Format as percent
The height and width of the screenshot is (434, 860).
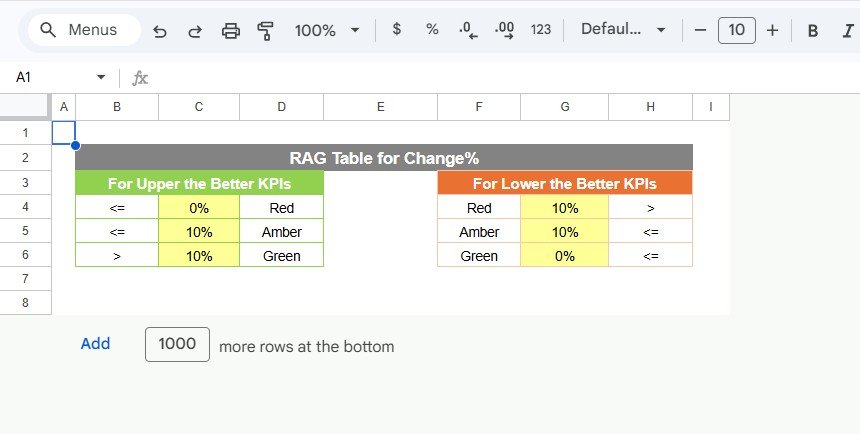coord(432,30)
